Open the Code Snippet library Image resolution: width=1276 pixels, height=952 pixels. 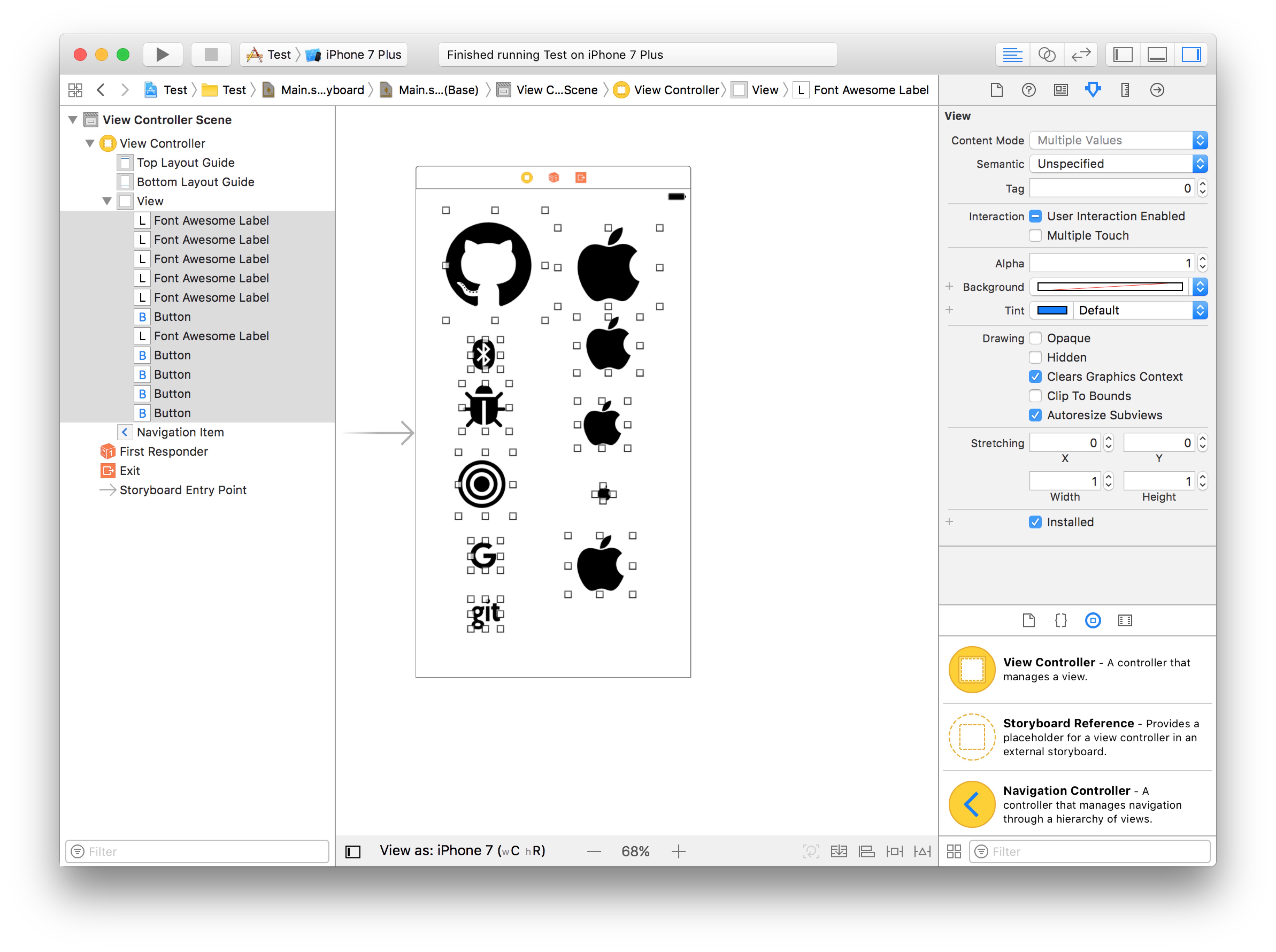[1060, 621]
